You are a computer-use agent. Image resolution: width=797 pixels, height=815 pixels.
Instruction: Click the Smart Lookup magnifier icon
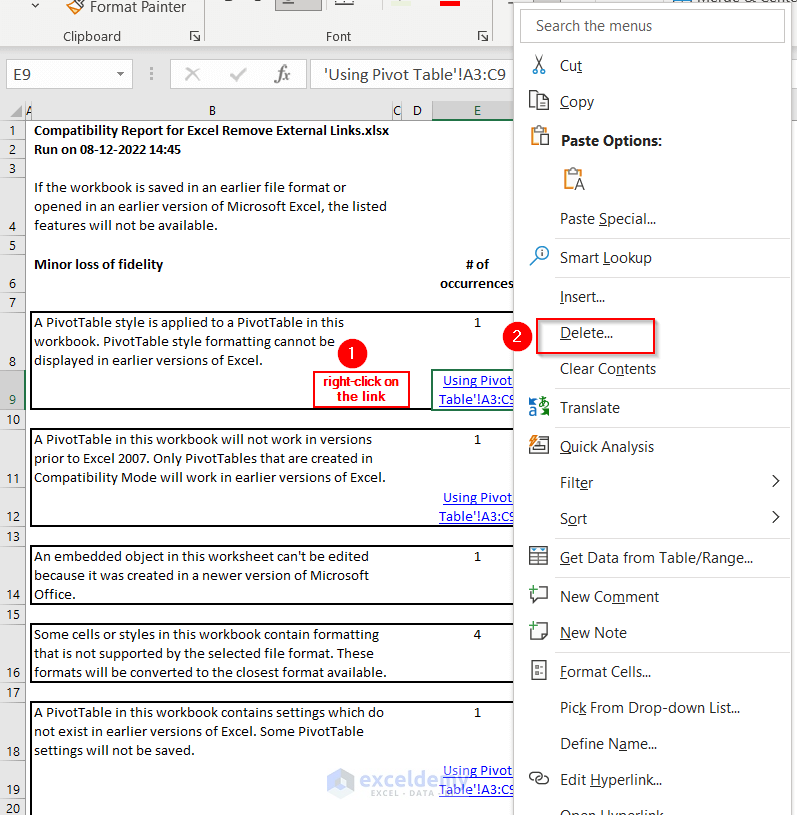(539, 256)
